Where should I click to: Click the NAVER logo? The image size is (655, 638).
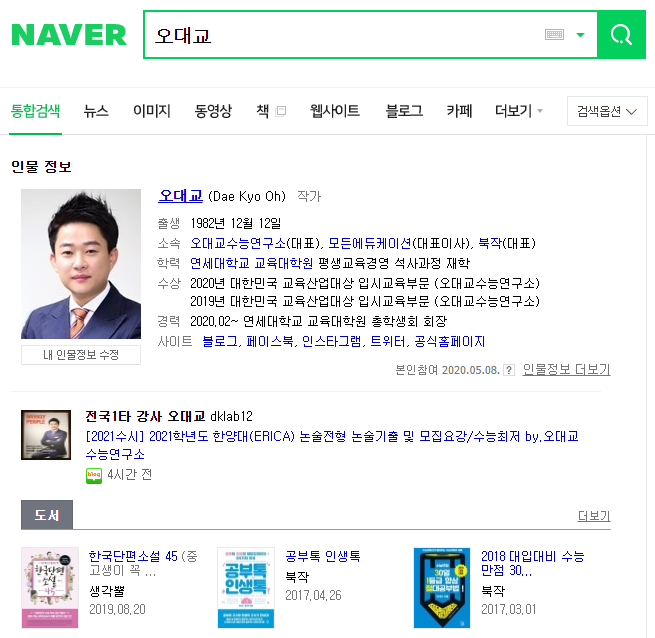(x=69, y=35)
